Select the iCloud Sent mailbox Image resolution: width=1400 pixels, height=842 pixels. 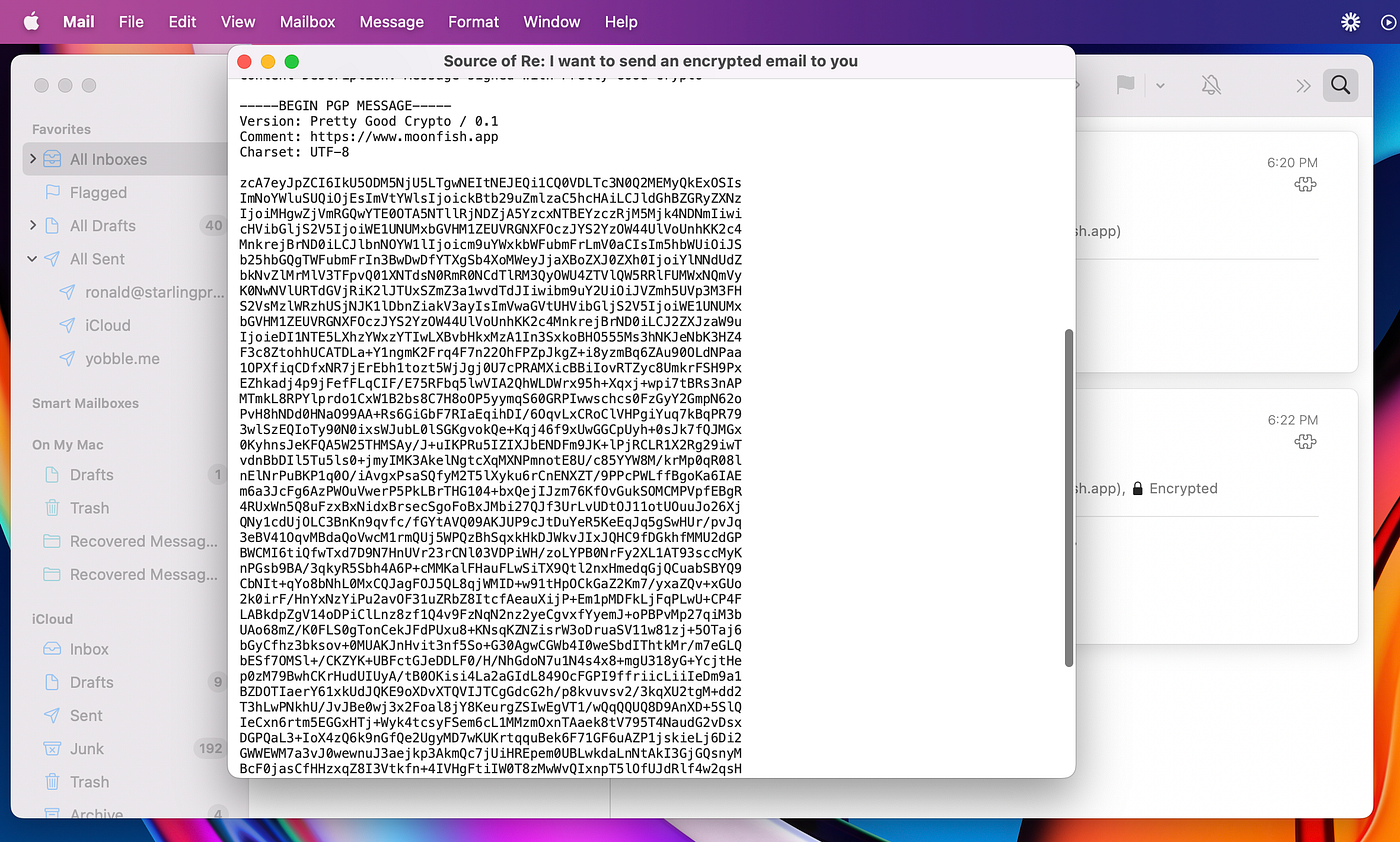tap(124, 715)
